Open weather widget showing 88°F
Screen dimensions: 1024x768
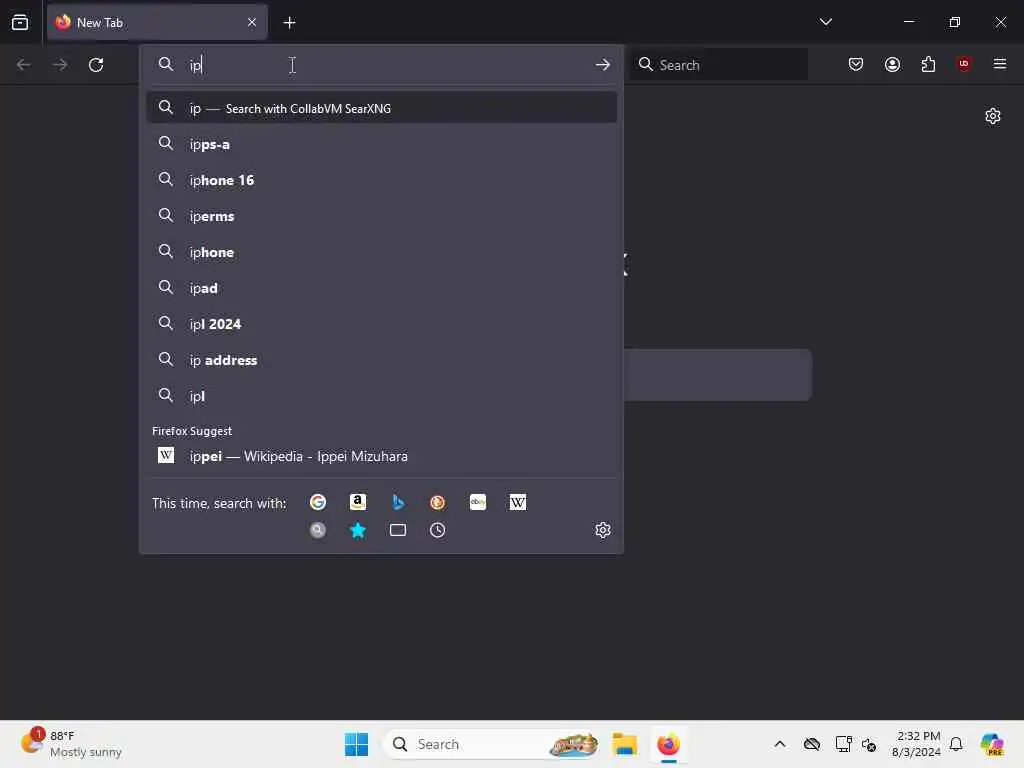pyautogui.click(x=72, y=744)
